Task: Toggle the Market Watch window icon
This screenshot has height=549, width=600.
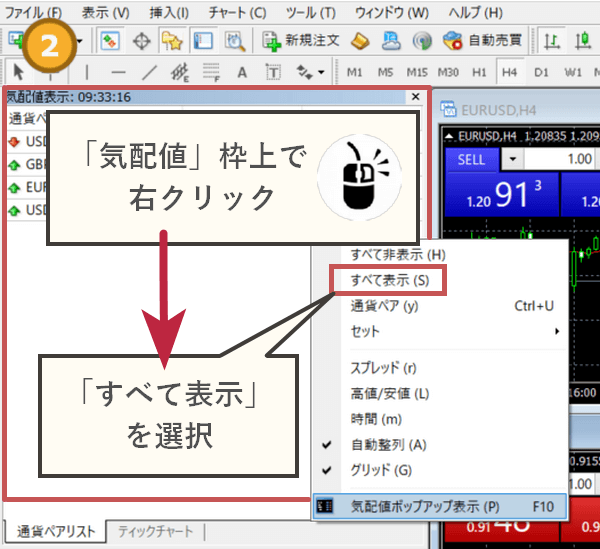Action: click(x=110, y=40)
